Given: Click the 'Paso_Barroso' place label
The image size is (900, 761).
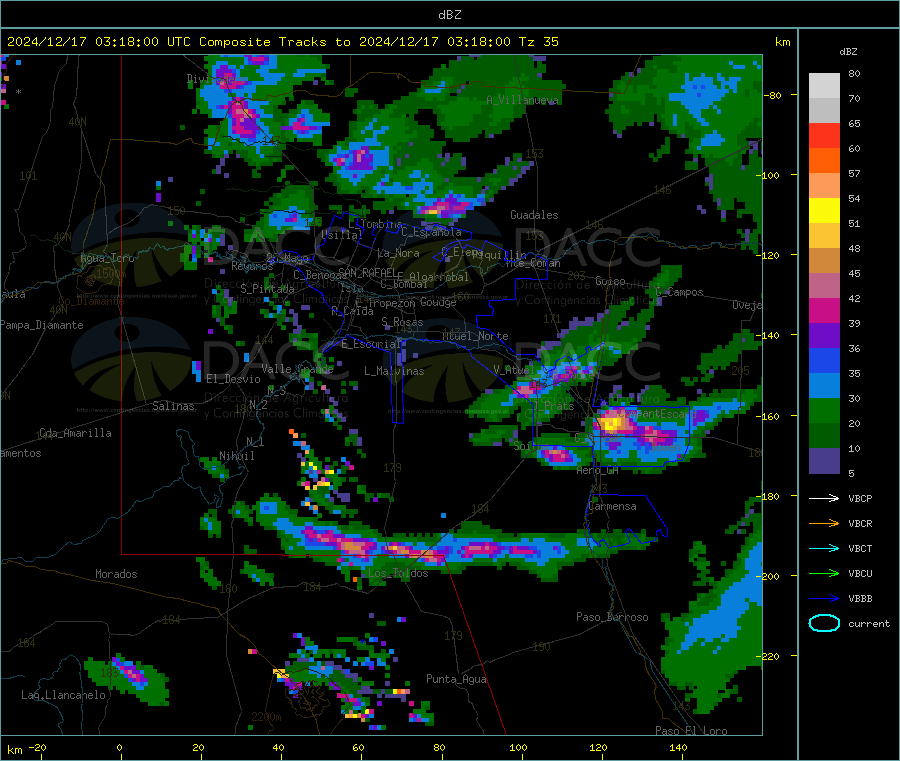Looking at the screenshot, I should (x=612, y=617).
